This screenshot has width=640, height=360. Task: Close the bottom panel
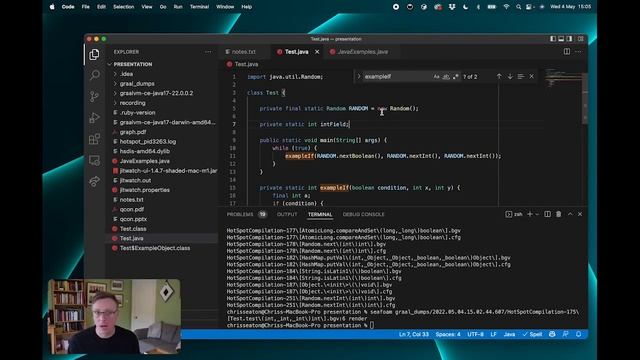580,214
